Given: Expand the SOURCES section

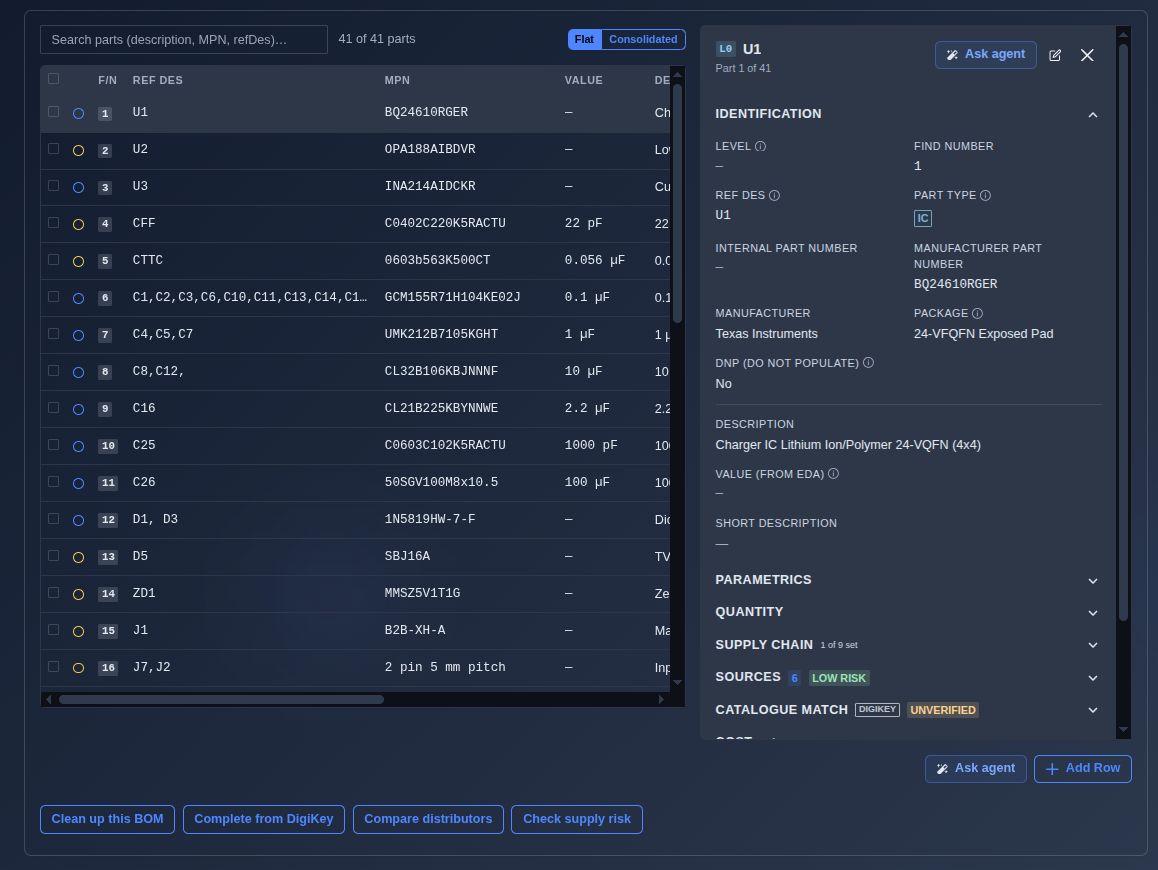Looking at the screenshot, I should point(1093,678).
